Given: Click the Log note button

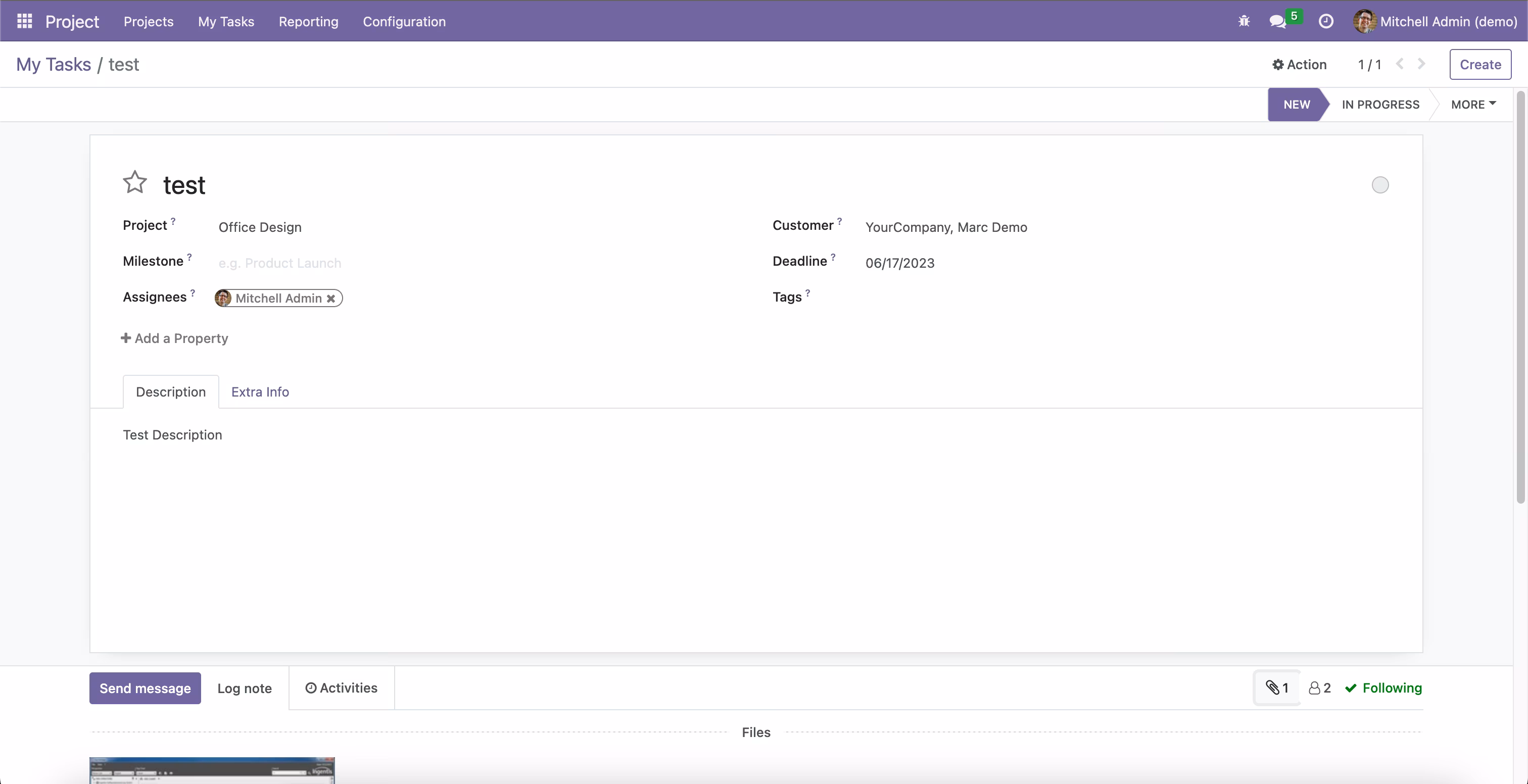Looking at the screenshot, I should (245, 688).
